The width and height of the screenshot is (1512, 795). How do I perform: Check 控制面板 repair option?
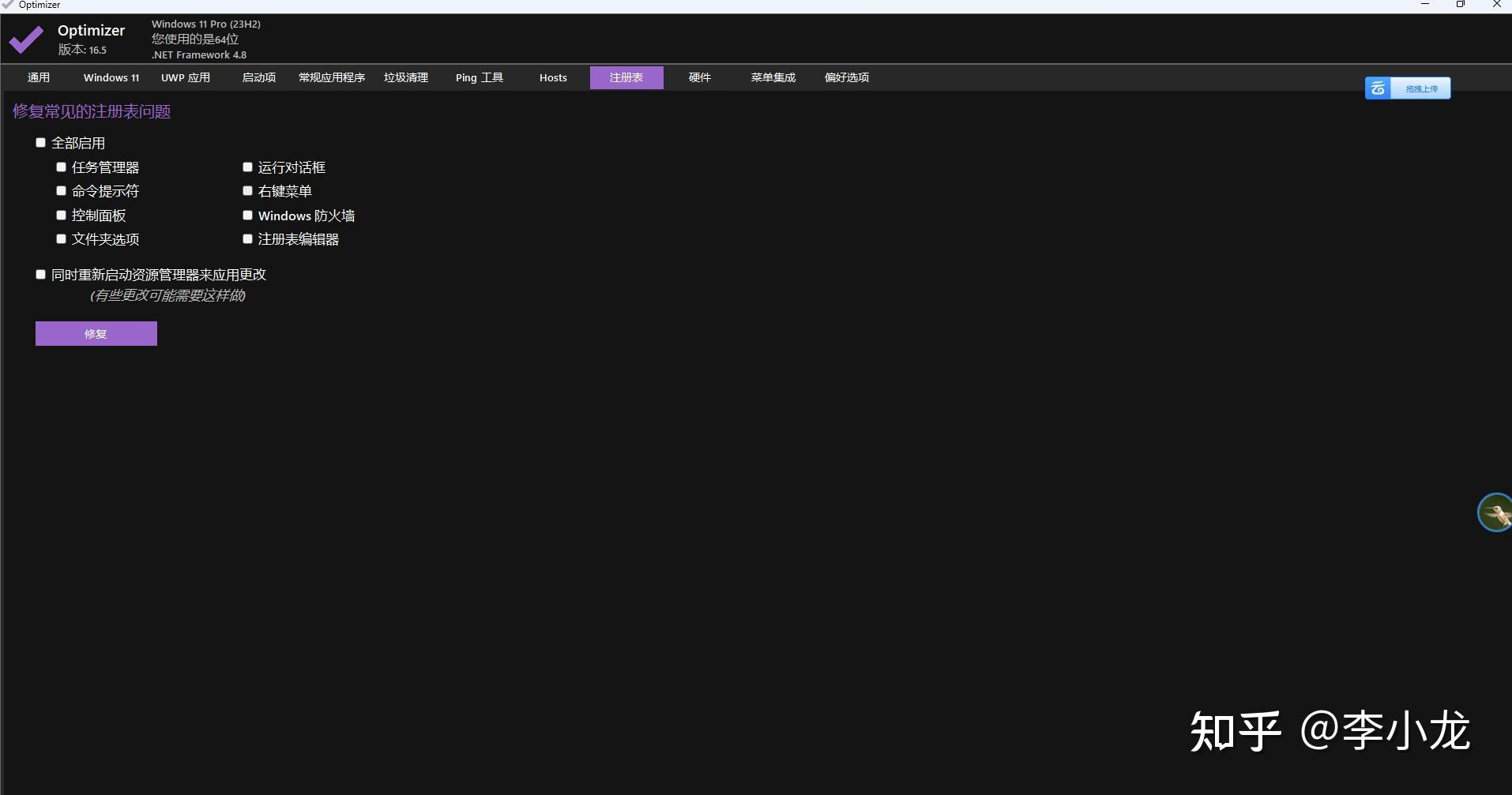tap(61, 215)
